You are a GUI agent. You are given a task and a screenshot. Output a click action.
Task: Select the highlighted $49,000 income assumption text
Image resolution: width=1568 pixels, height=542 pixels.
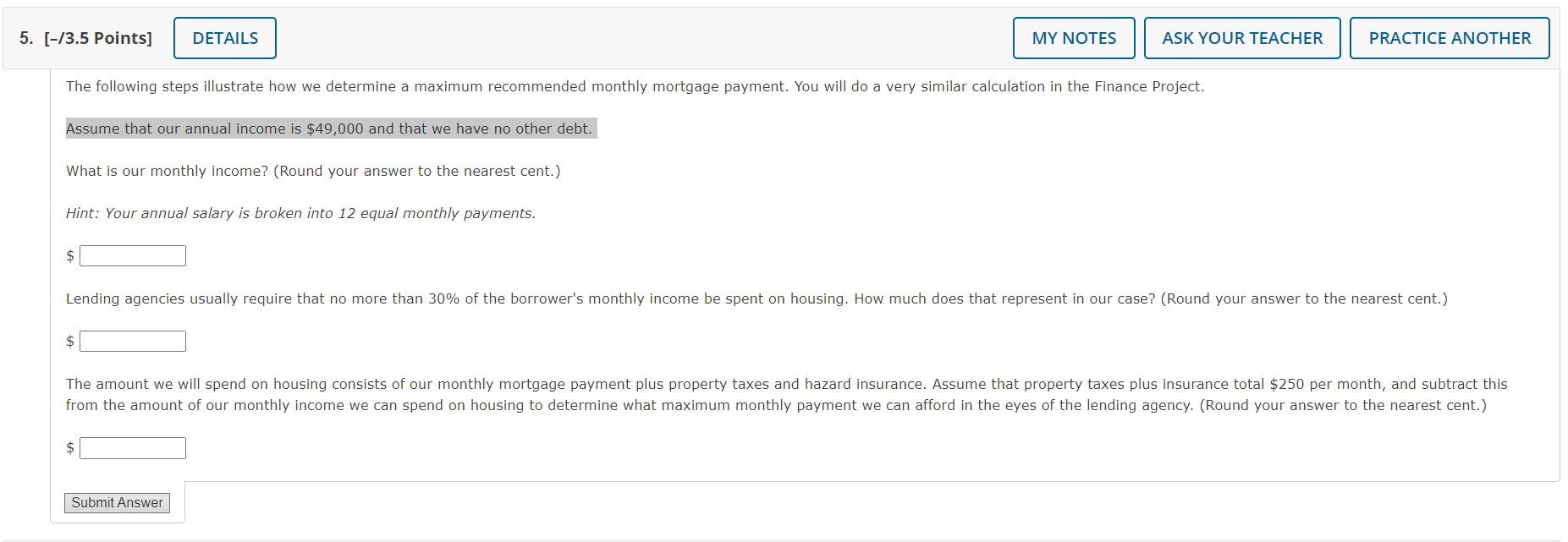pyautogui.click(x=330, y=129)
